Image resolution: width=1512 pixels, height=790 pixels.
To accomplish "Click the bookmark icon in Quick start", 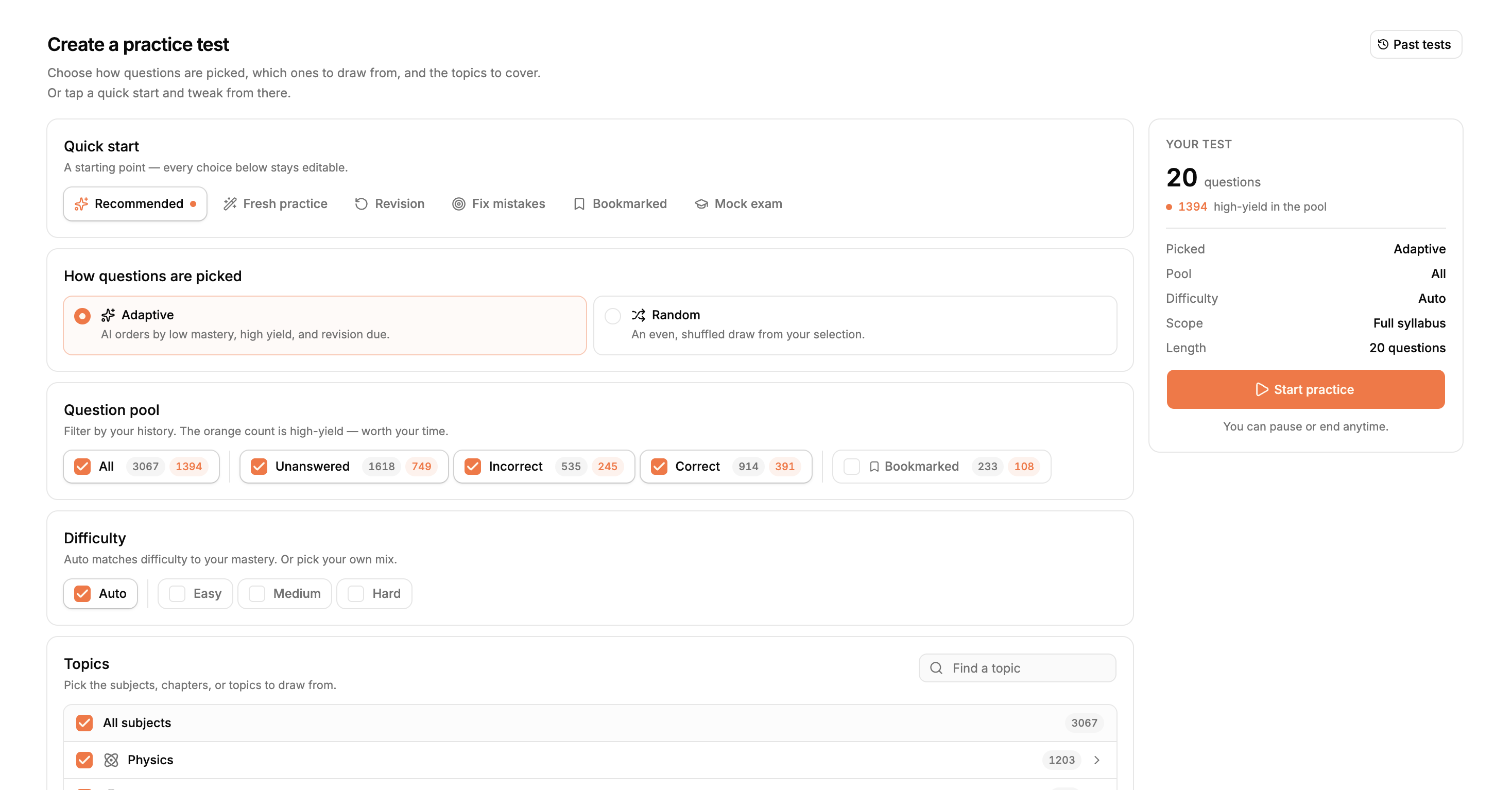I will pyautogui.click(x=579, y=203).
